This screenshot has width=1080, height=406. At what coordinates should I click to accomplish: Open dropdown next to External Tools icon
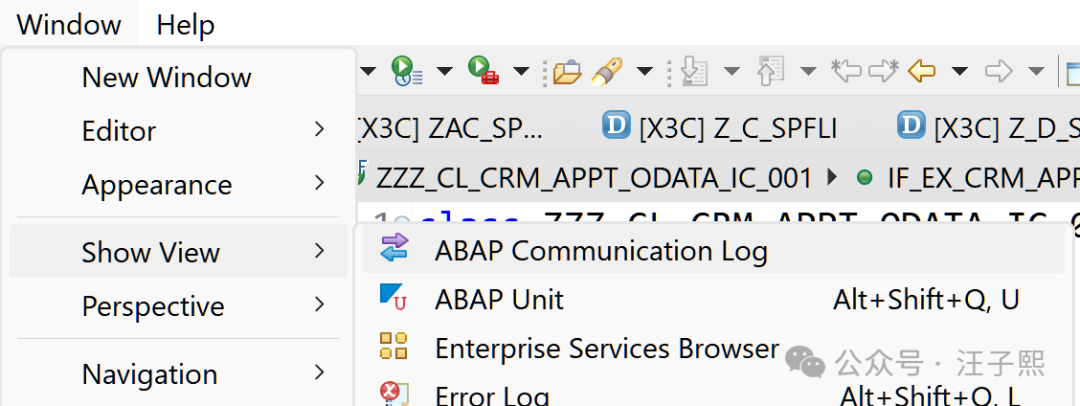tap(521, 70)
